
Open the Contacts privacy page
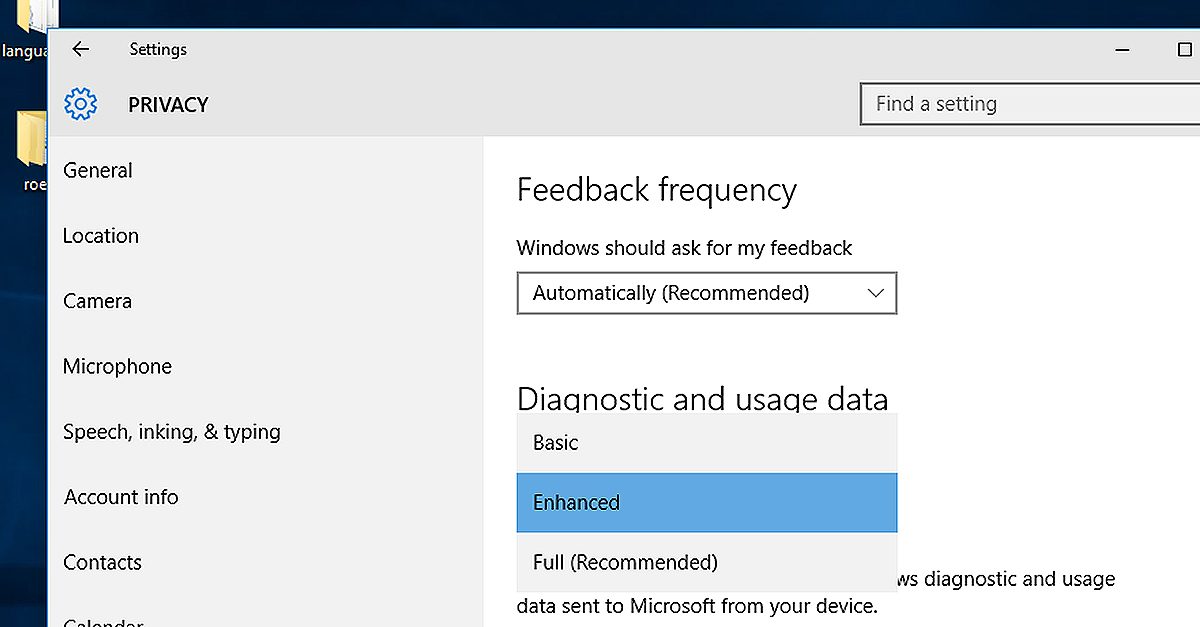(102, 562)
